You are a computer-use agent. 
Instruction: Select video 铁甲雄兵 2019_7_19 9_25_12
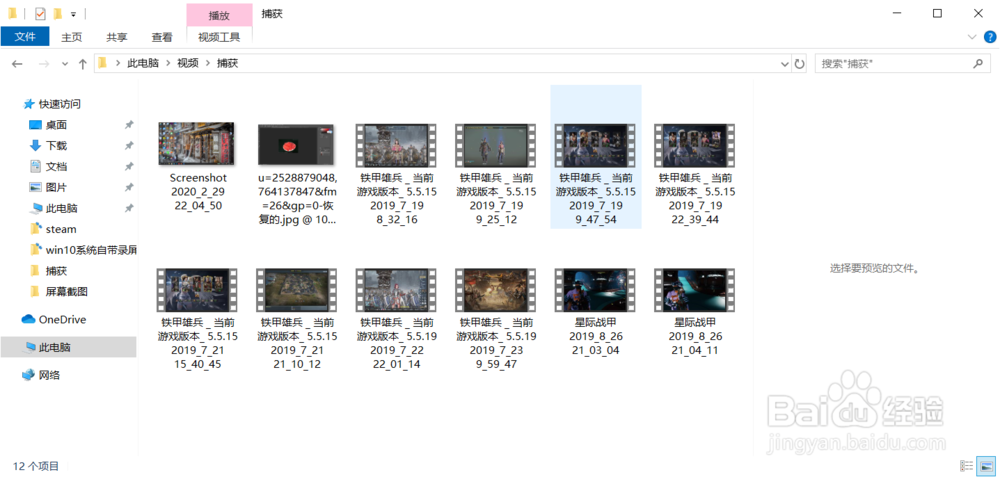tap(496, 146)
